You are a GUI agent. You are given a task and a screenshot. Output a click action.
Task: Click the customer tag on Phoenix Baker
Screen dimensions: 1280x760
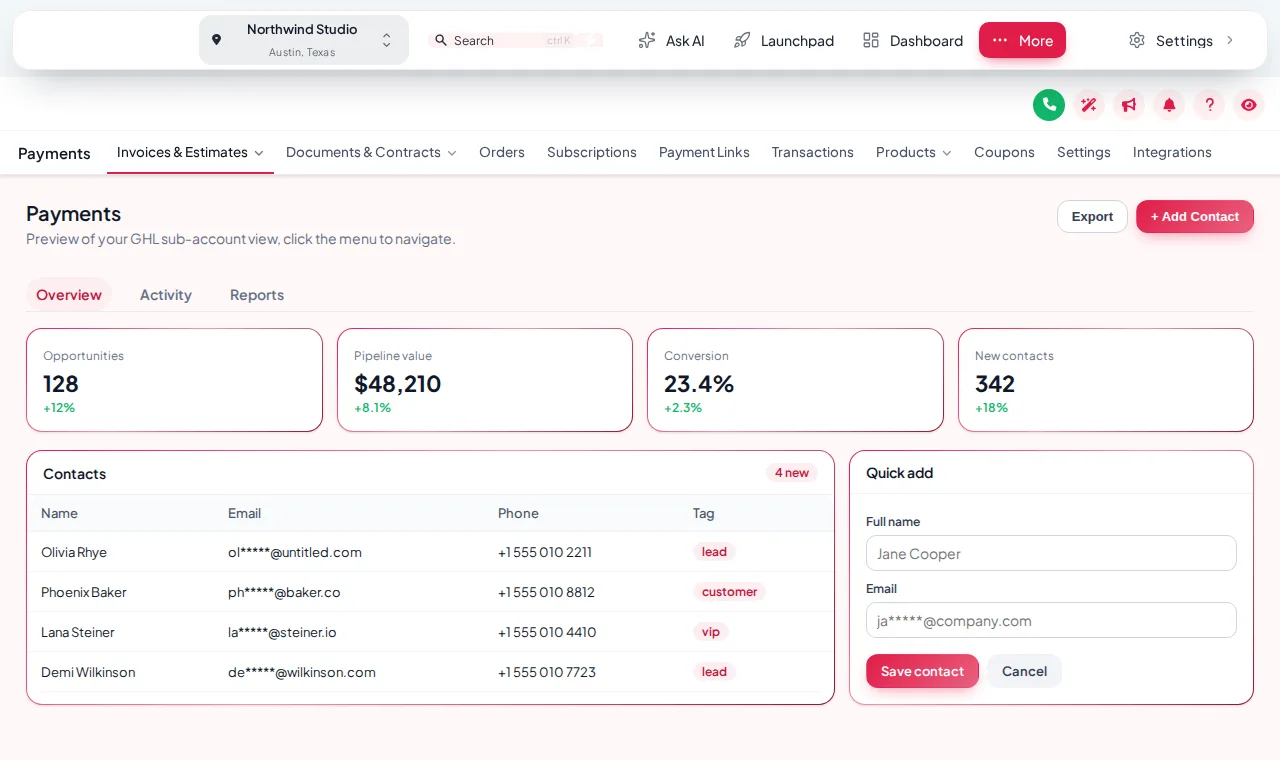click(729, 592)
